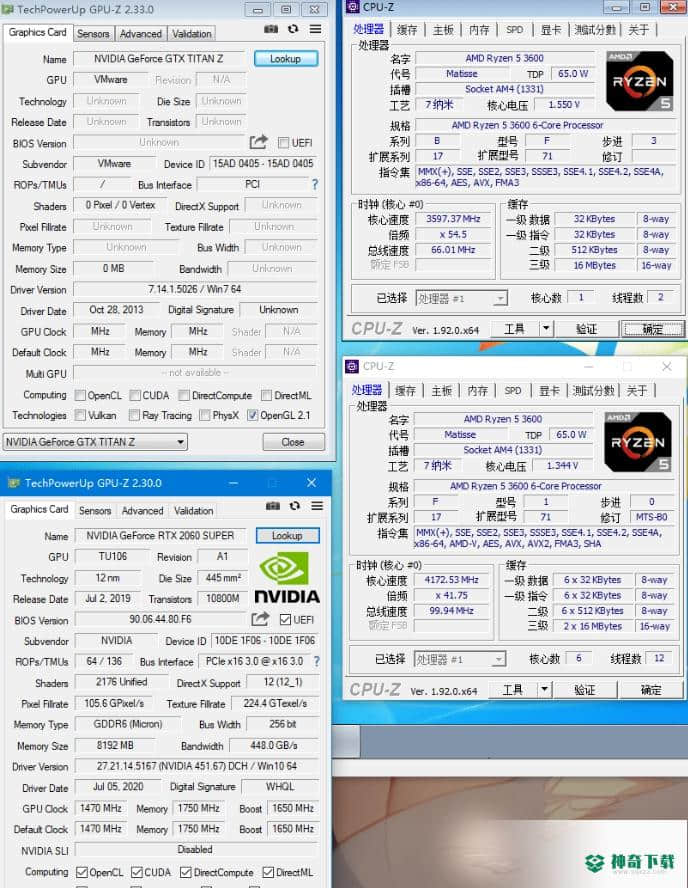Click the 4172.53 MHz core speed field

point(451,580)
